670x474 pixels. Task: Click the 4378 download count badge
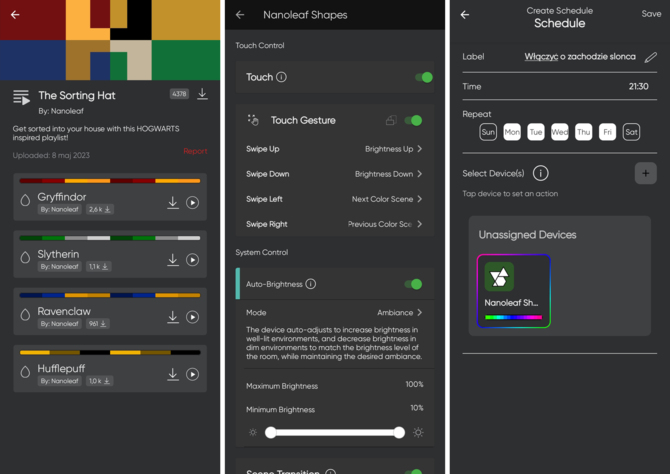click(x=179, y=94)
